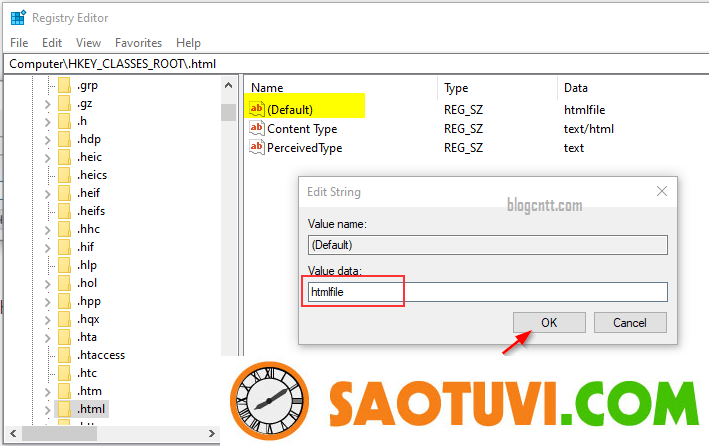Select the .hhc folder icon
The height and width of the screenshot is (446, 709).
point(64,229)
